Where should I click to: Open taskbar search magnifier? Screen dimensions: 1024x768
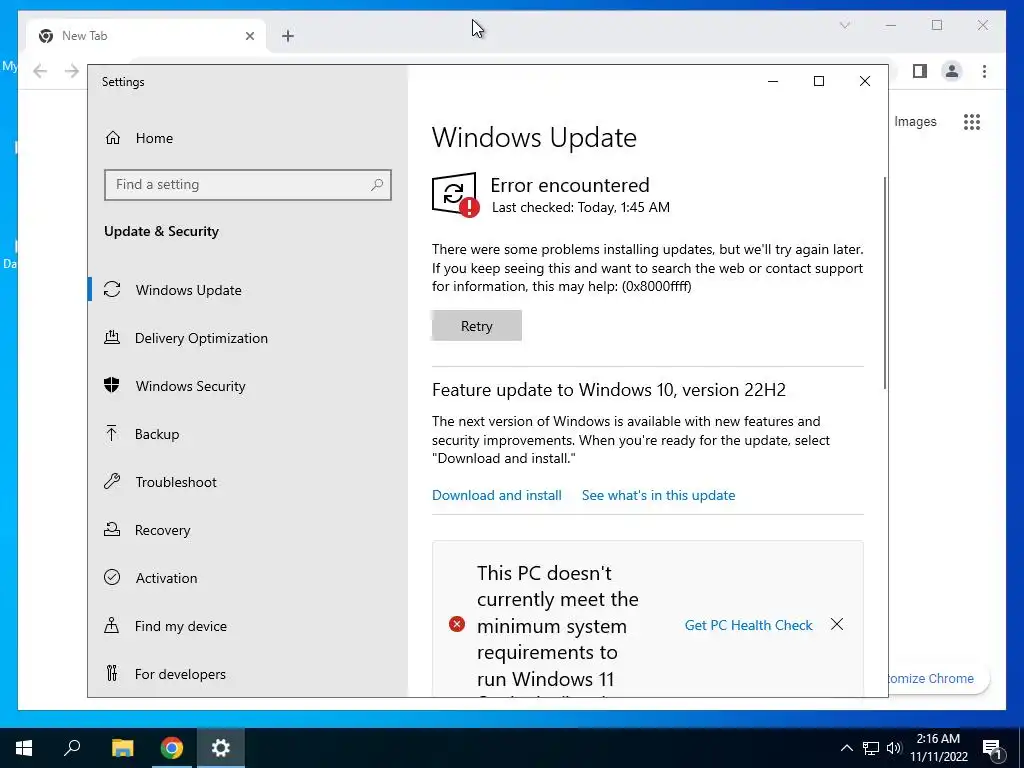tap(72, 748)
